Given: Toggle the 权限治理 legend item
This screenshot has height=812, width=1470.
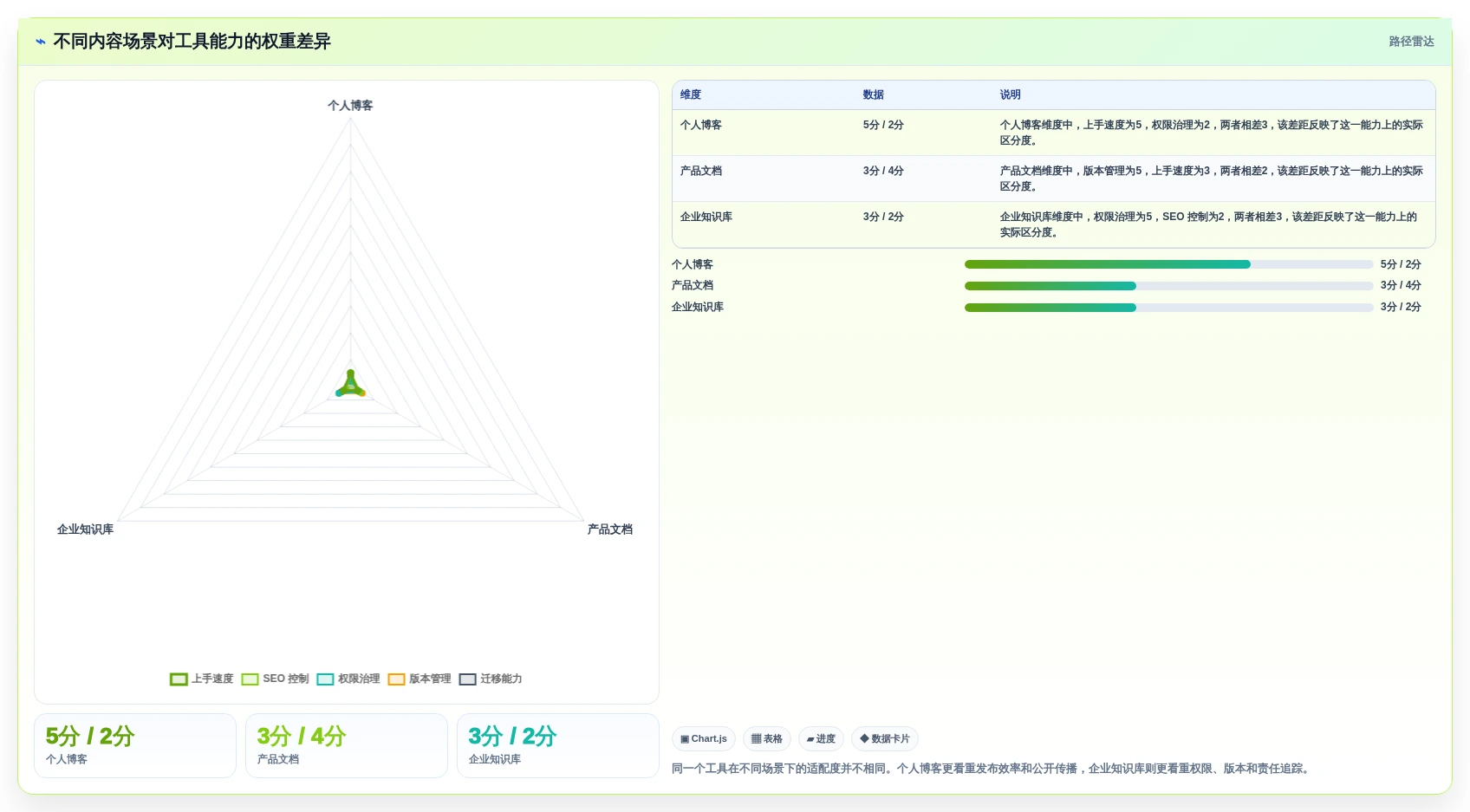Looking at the screenshot, I should [348, 679].
